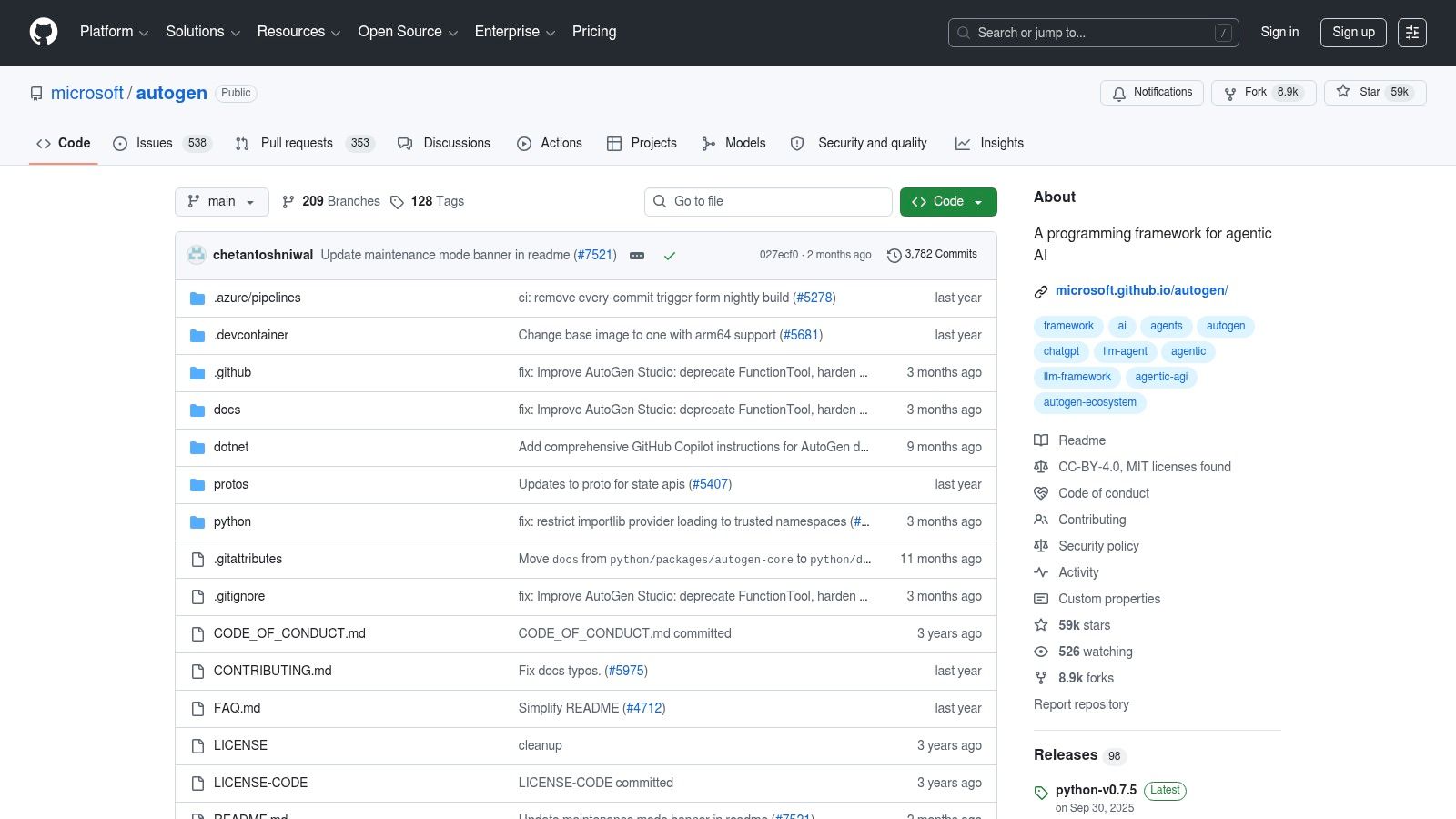The width and height of the screenshot is (1456, 819).
Task: Click the branch icon next to 209 Branches
Action: tap(288, 202)
